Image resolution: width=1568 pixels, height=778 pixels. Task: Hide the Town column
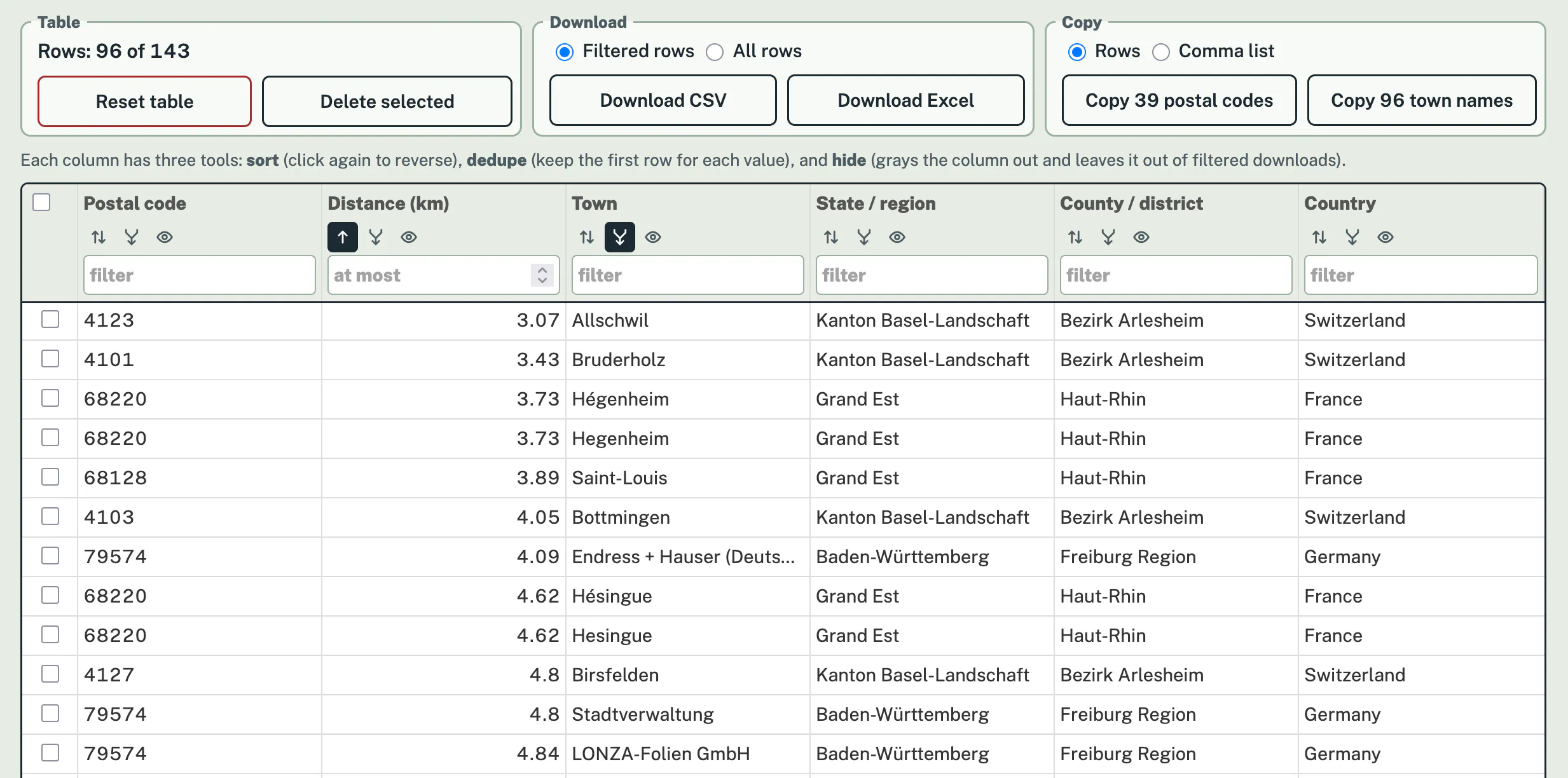point(653,237)
